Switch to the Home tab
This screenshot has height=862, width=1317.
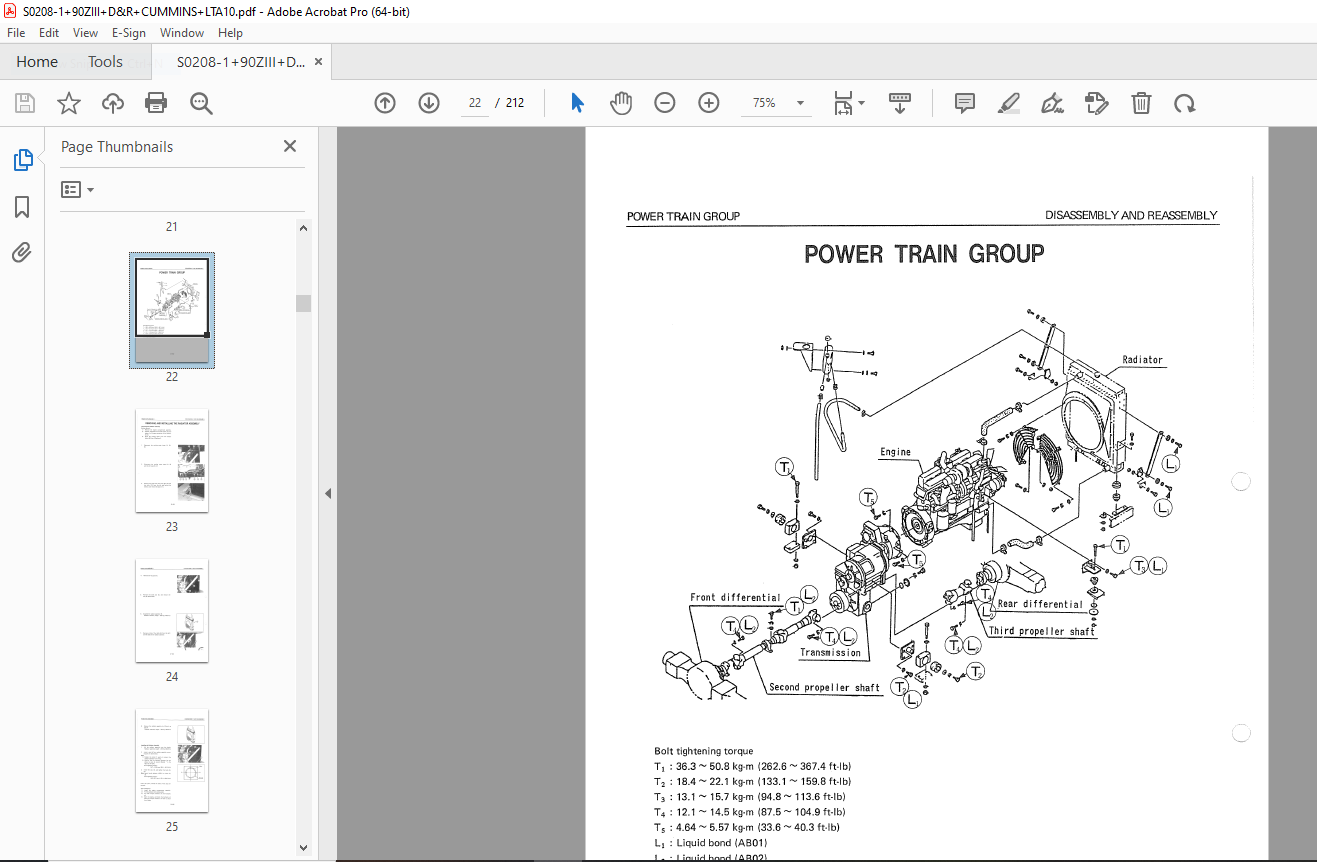[37, 62]
